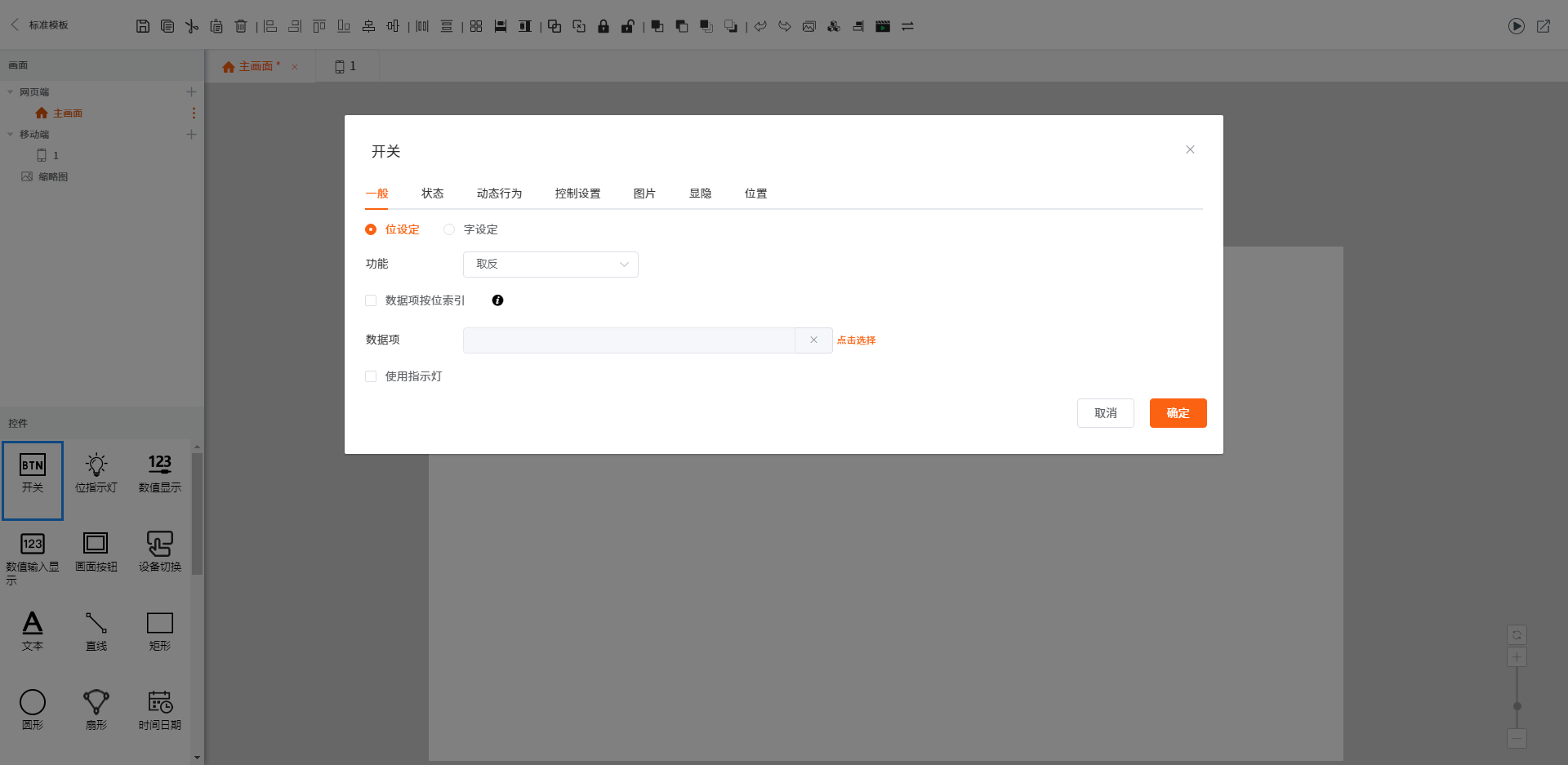Click the zoom out minus button
Viewport: 1568px width, 765px height.
point(1517,739)
